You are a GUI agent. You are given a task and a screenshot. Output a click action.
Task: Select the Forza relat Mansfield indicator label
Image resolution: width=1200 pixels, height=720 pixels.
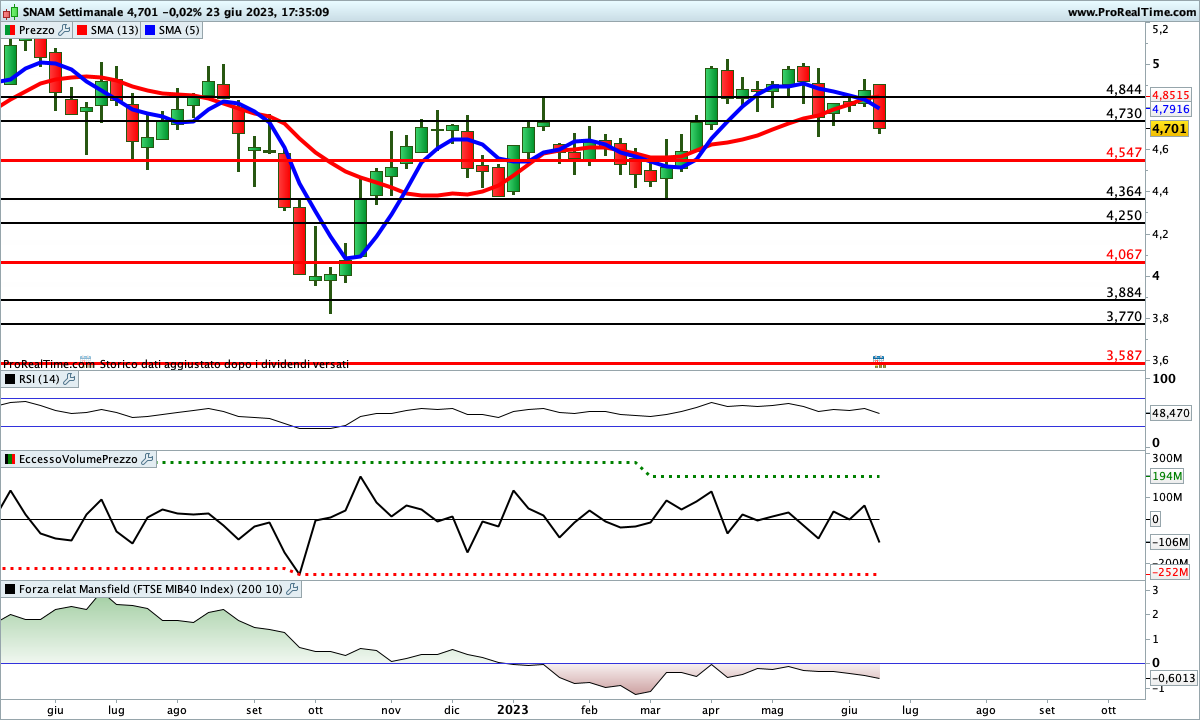pos(151,589)
